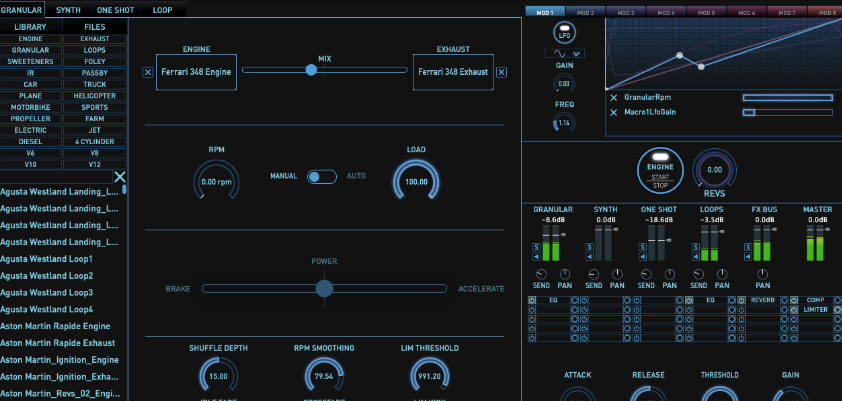Toggle power on the LOOPS EQ effect
842x401 pixels.
click(689, 300)
